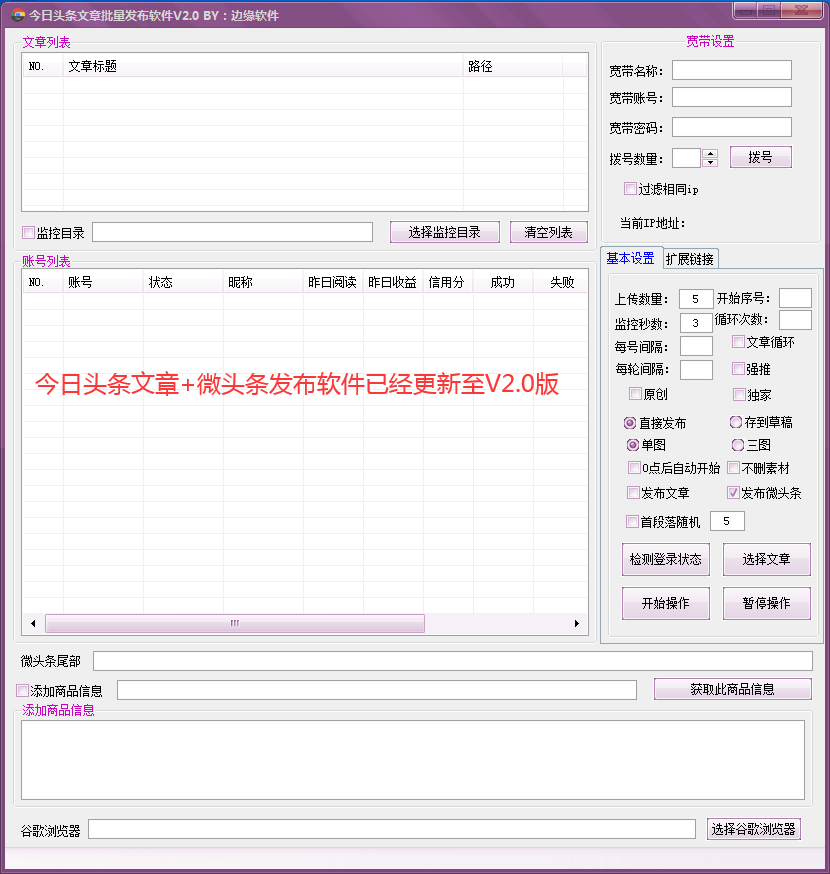Enable 0点后自动开始 checkbox
The image size is (830, 874).
pyautogui.click(x=634, y=468)
